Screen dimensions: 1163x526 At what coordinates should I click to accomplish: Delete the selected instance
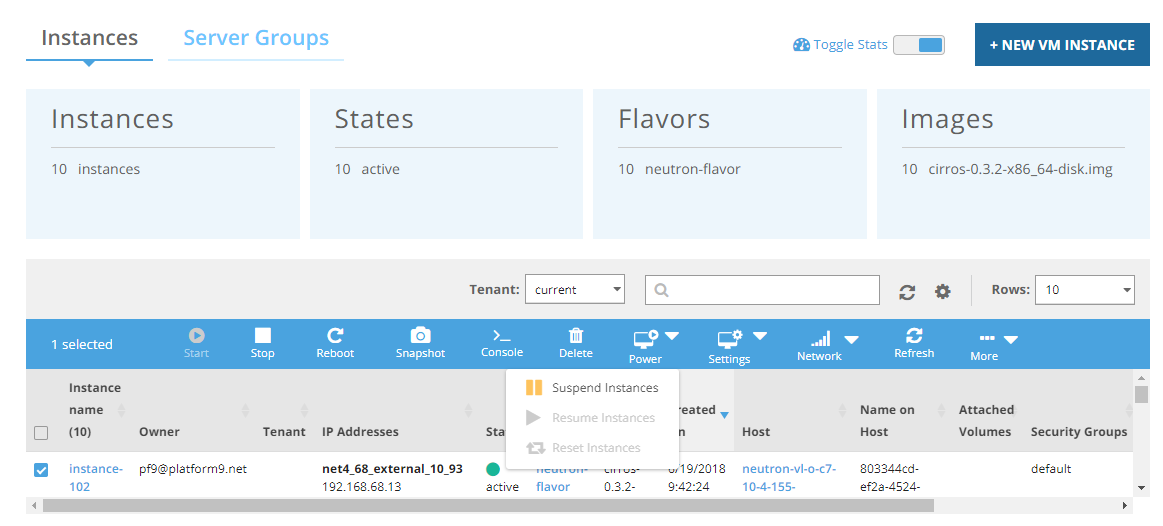576,336
